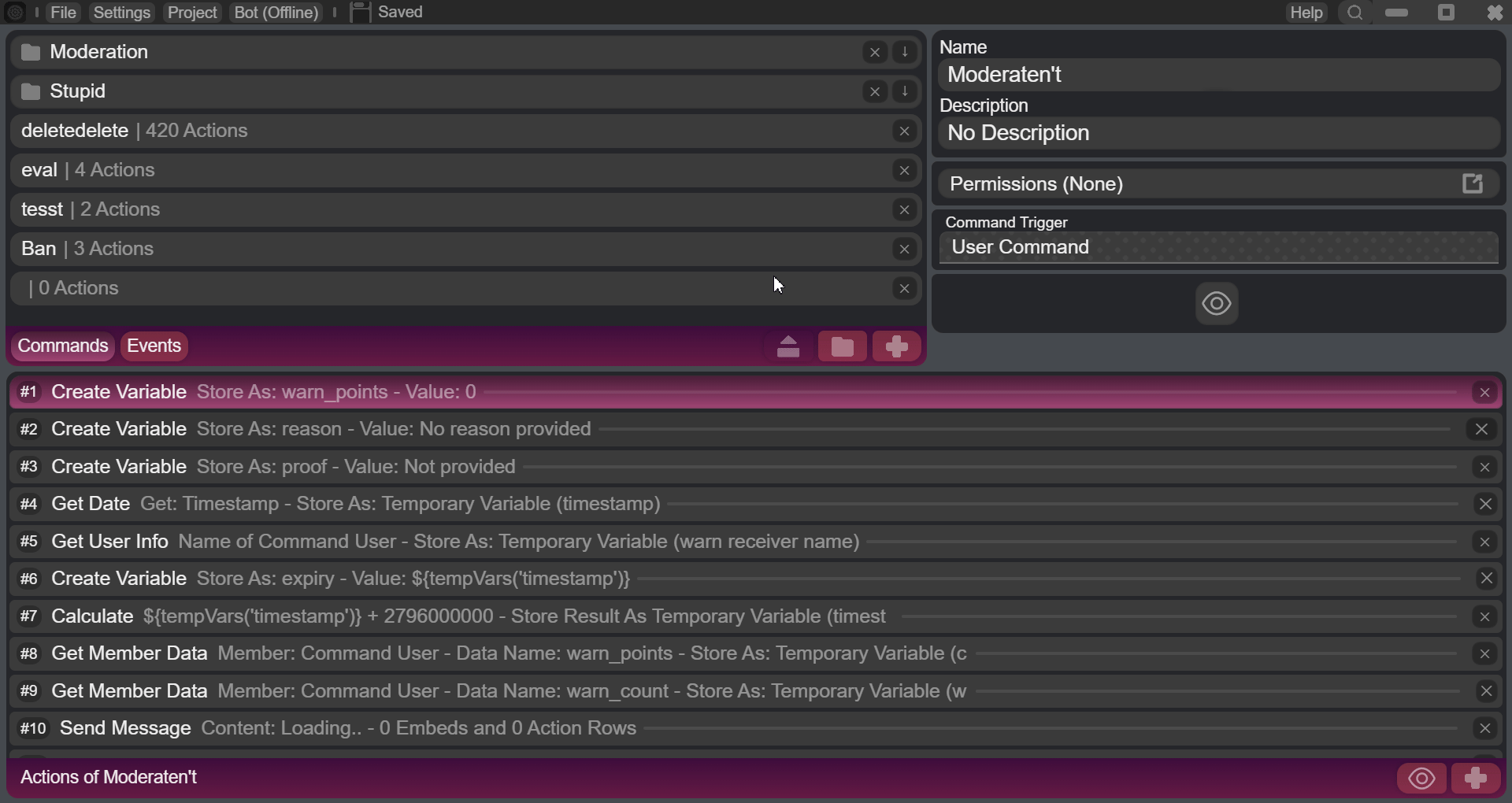Select action #3 Create Variable proof
The height and width of the screenshot is (803, 1512).
pos(754,467)
